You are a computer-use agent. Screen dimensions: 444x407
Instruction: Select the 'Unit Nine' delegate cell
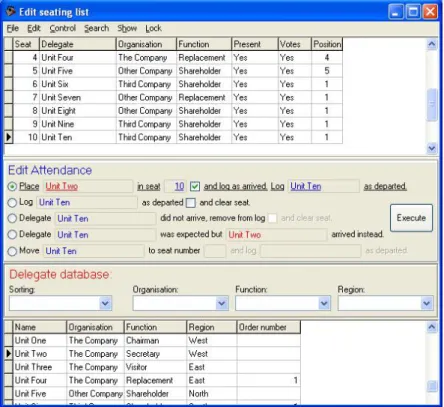[x=78, y=124]
